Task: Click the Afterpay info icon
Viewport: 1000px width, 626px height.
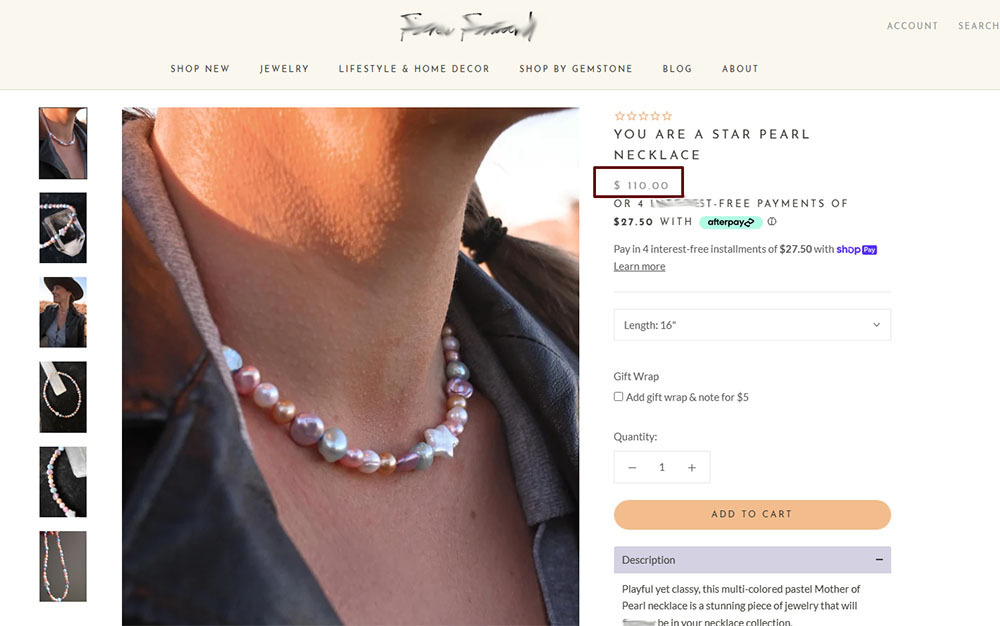Action: tap(772, 222)
